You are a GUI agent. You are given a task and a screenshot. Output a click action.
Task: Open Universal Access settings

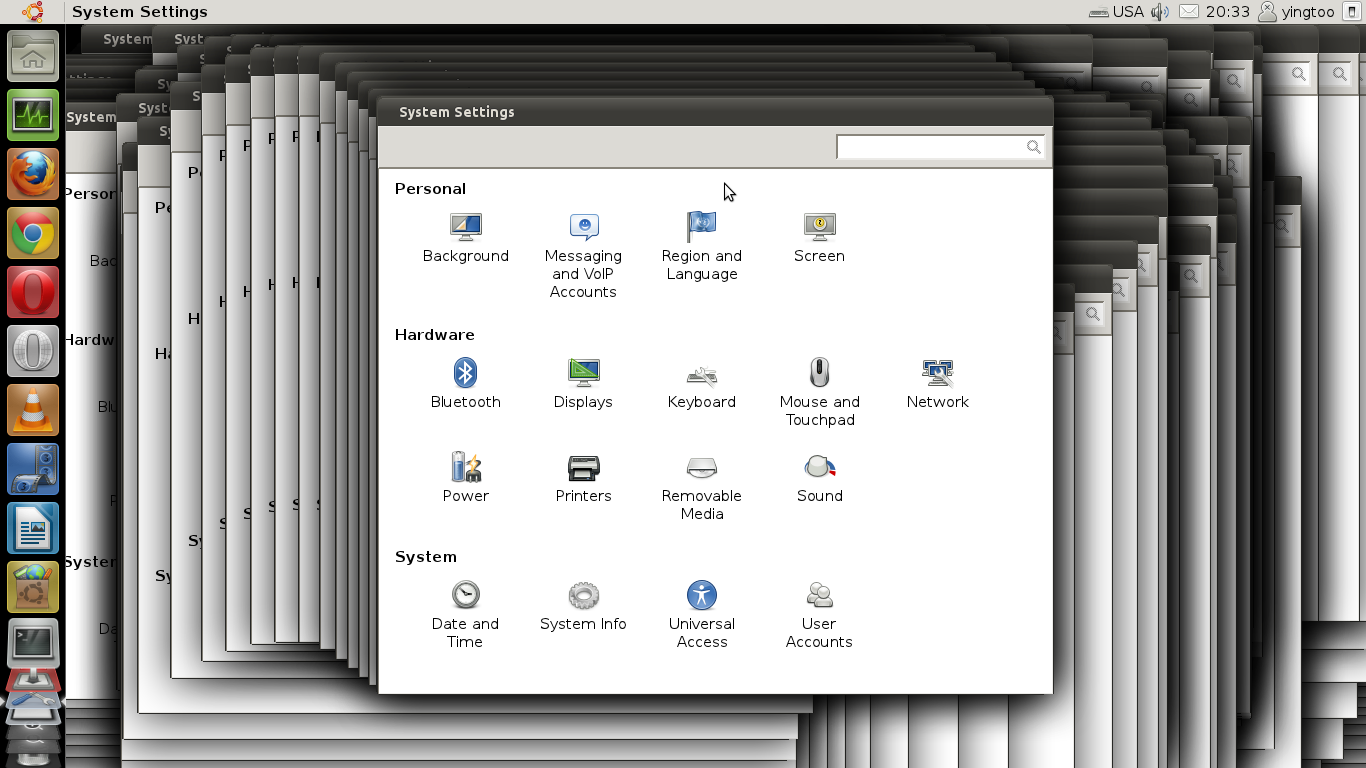[701, 615]
